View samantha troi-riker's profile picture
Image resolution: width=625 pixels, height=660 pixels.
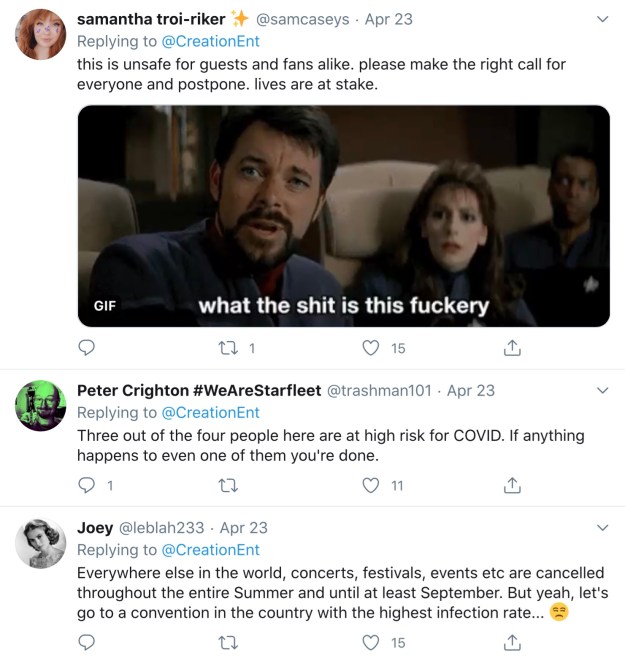coord(41,35)
